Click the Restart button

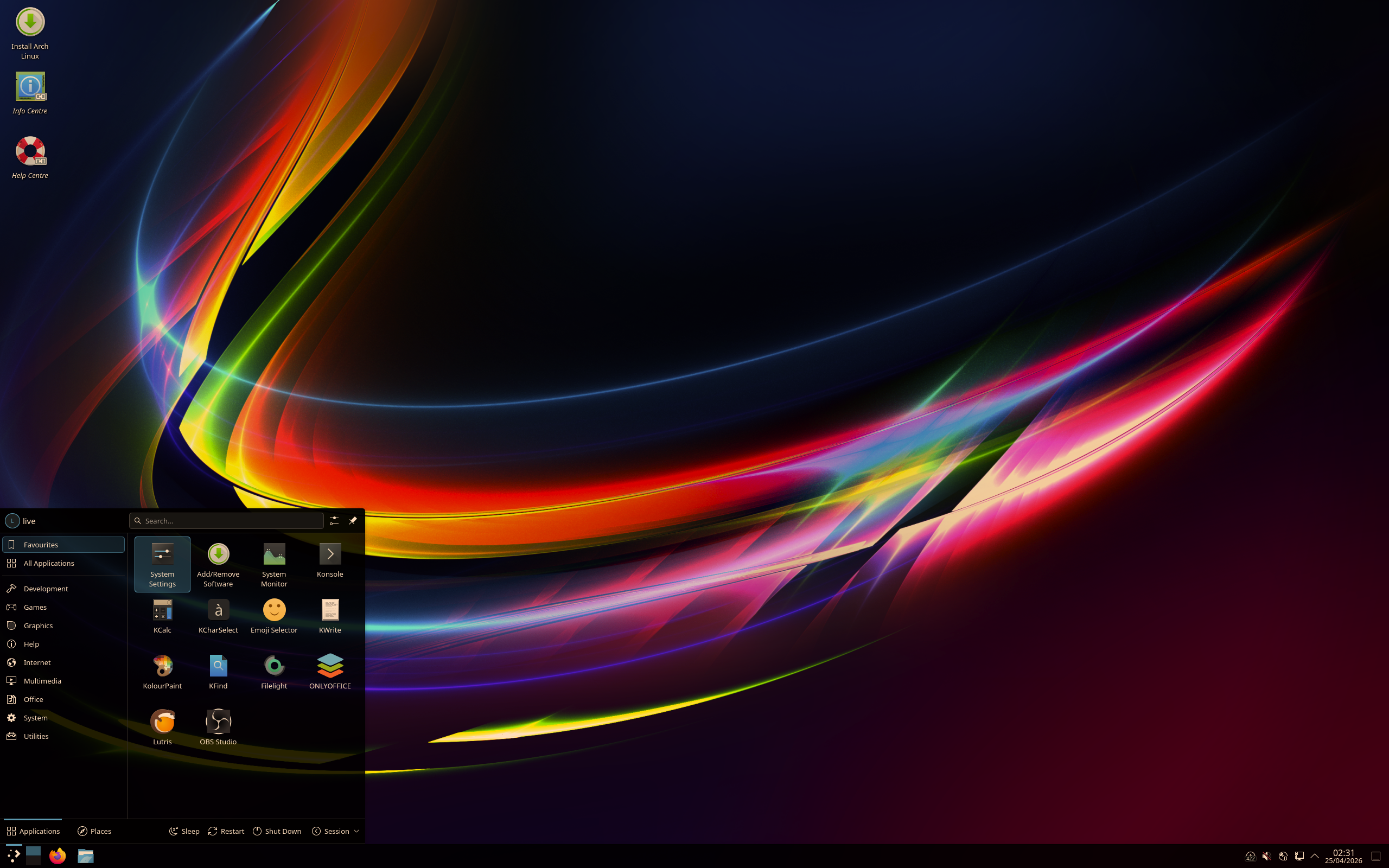[x=226, y=831]
